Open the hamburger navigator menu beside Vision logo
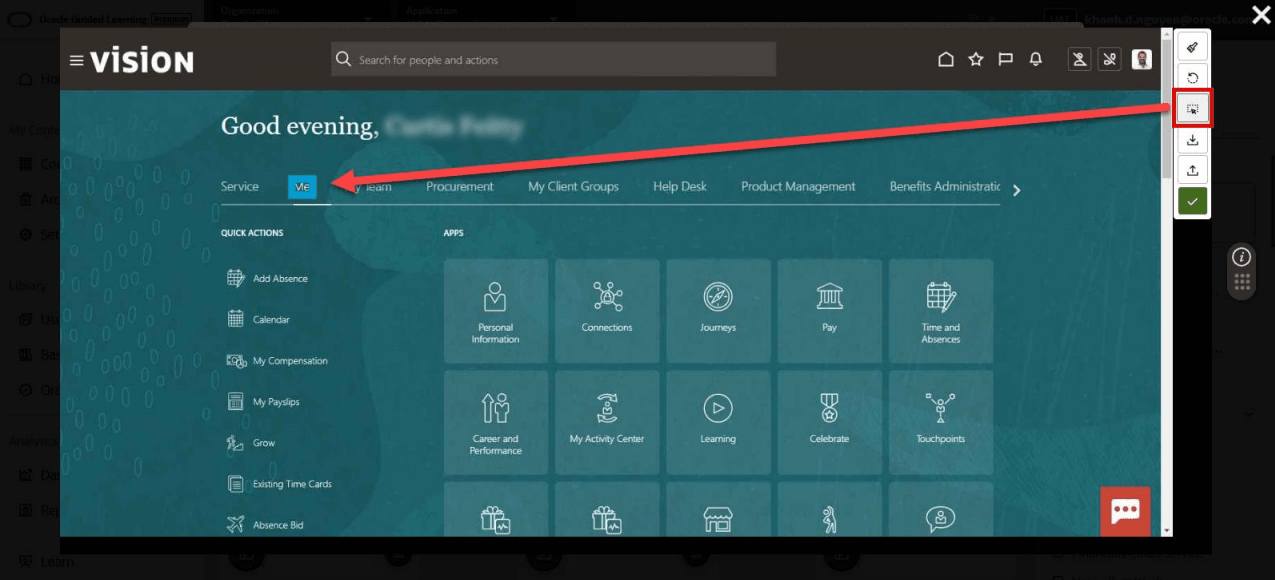Image resolution: width=1275 pixels, height=580 pixels. 76,61
